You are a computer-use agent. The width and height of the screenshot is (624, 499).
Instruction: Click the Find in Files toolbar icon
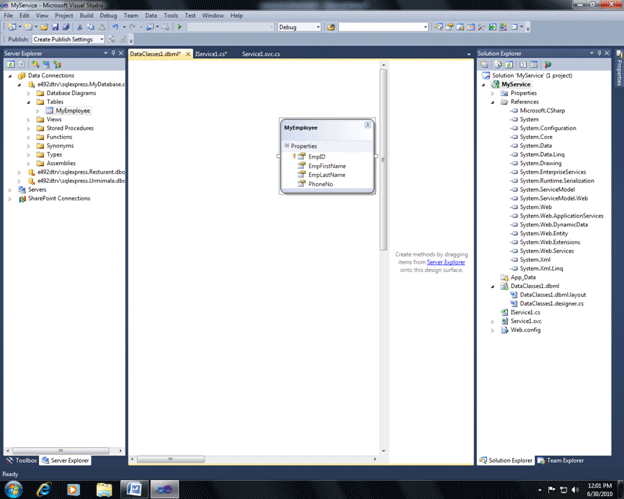[331, 27]
